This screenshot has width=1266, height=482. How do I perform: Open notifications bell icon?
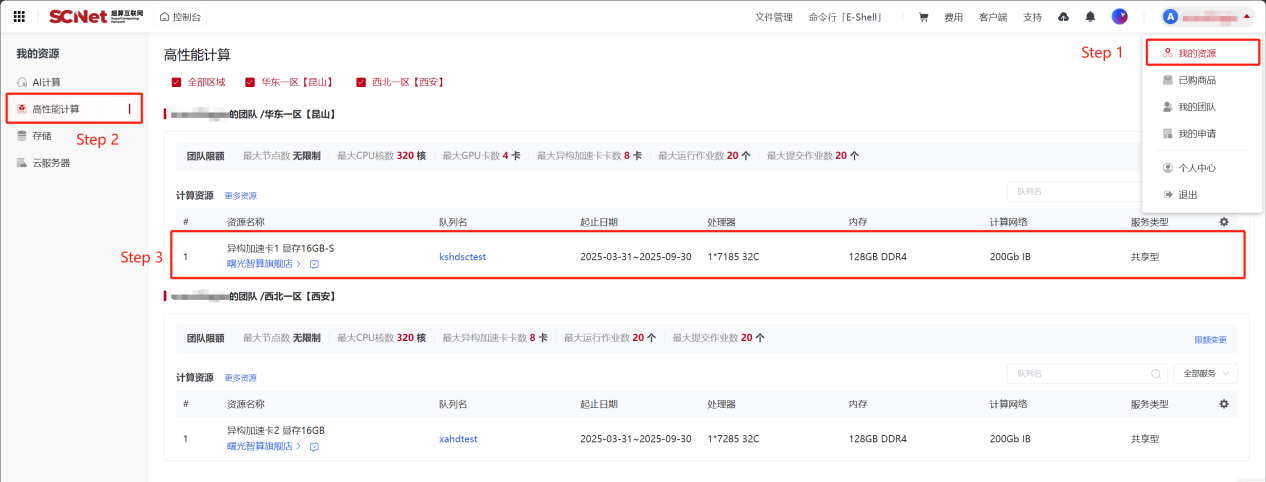[x=1090, y=17]
